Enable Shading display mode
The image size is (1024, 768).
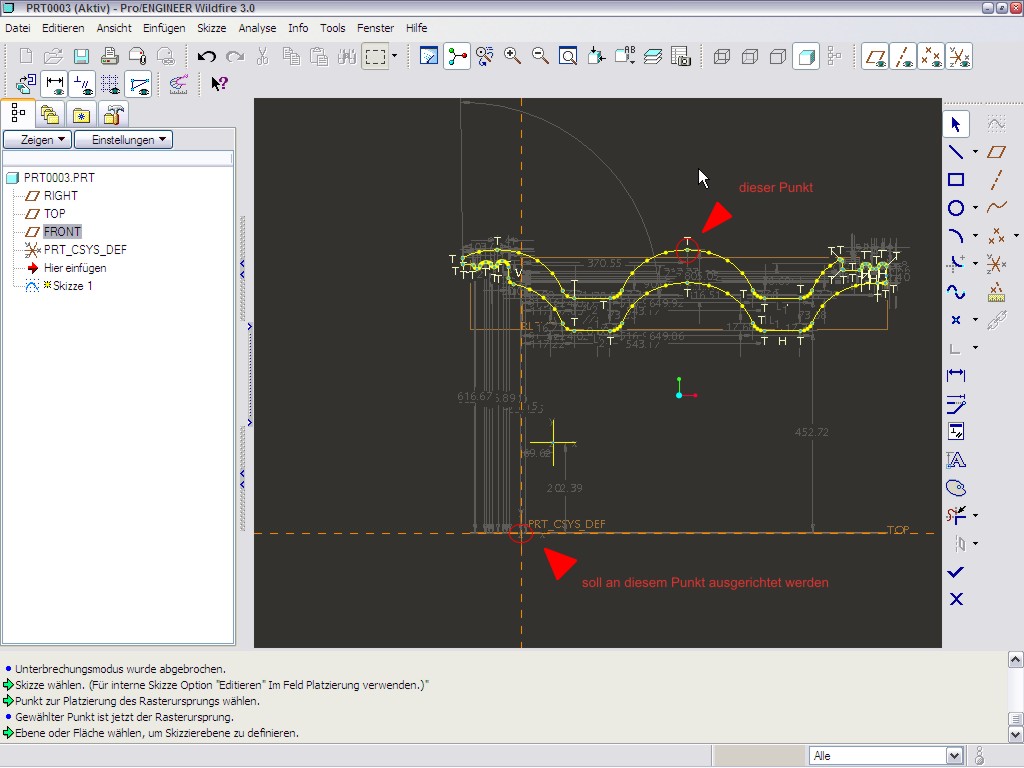806,56
